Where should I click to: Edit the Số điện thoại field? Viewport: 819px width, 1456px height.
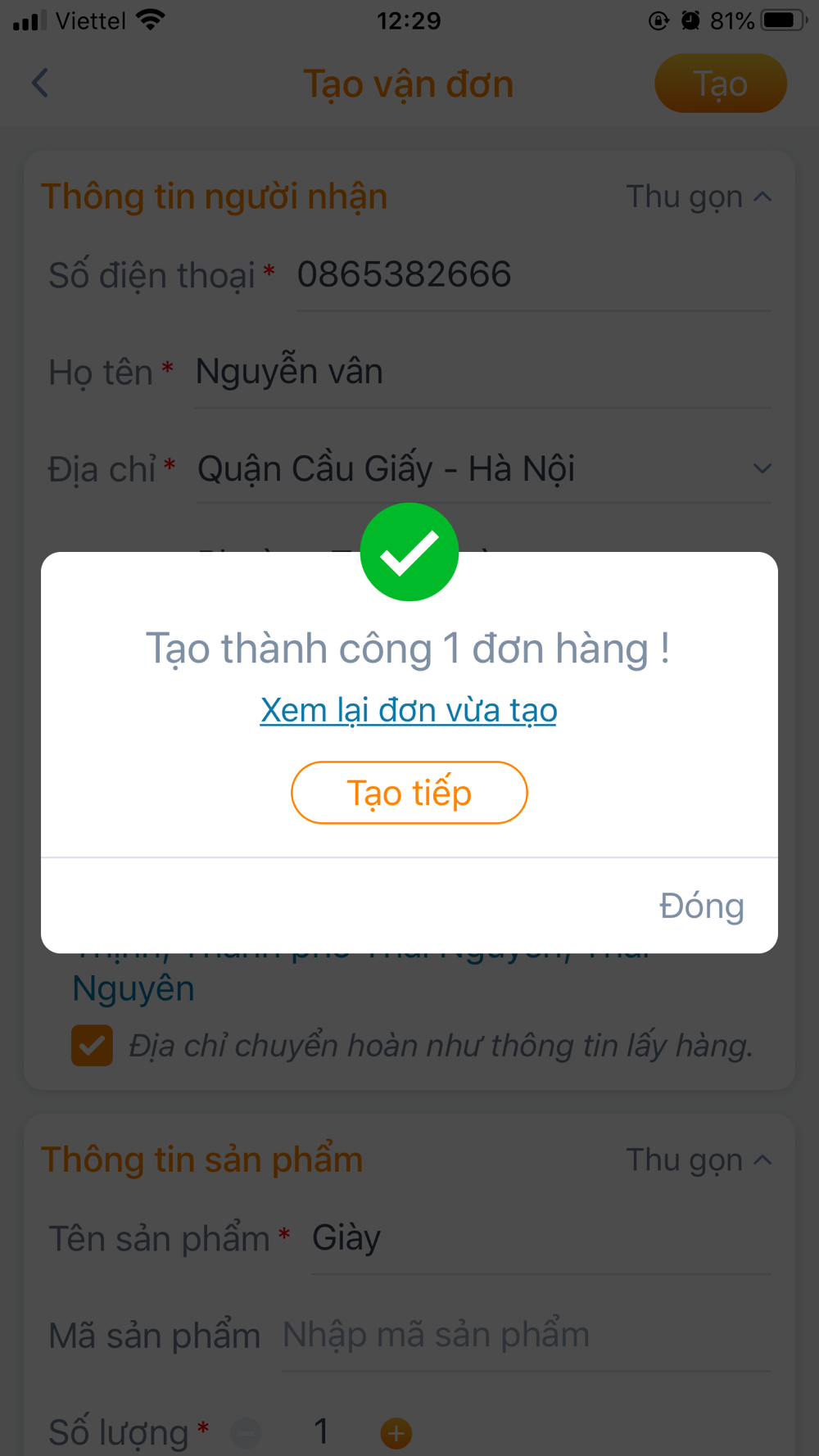point(534,274)
